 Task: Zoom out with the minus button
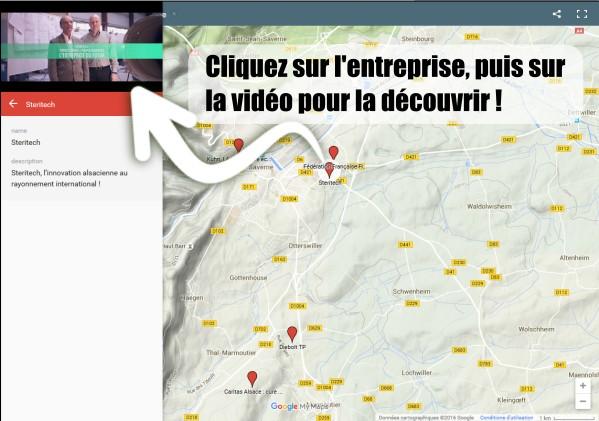click(x=583, y=402)
